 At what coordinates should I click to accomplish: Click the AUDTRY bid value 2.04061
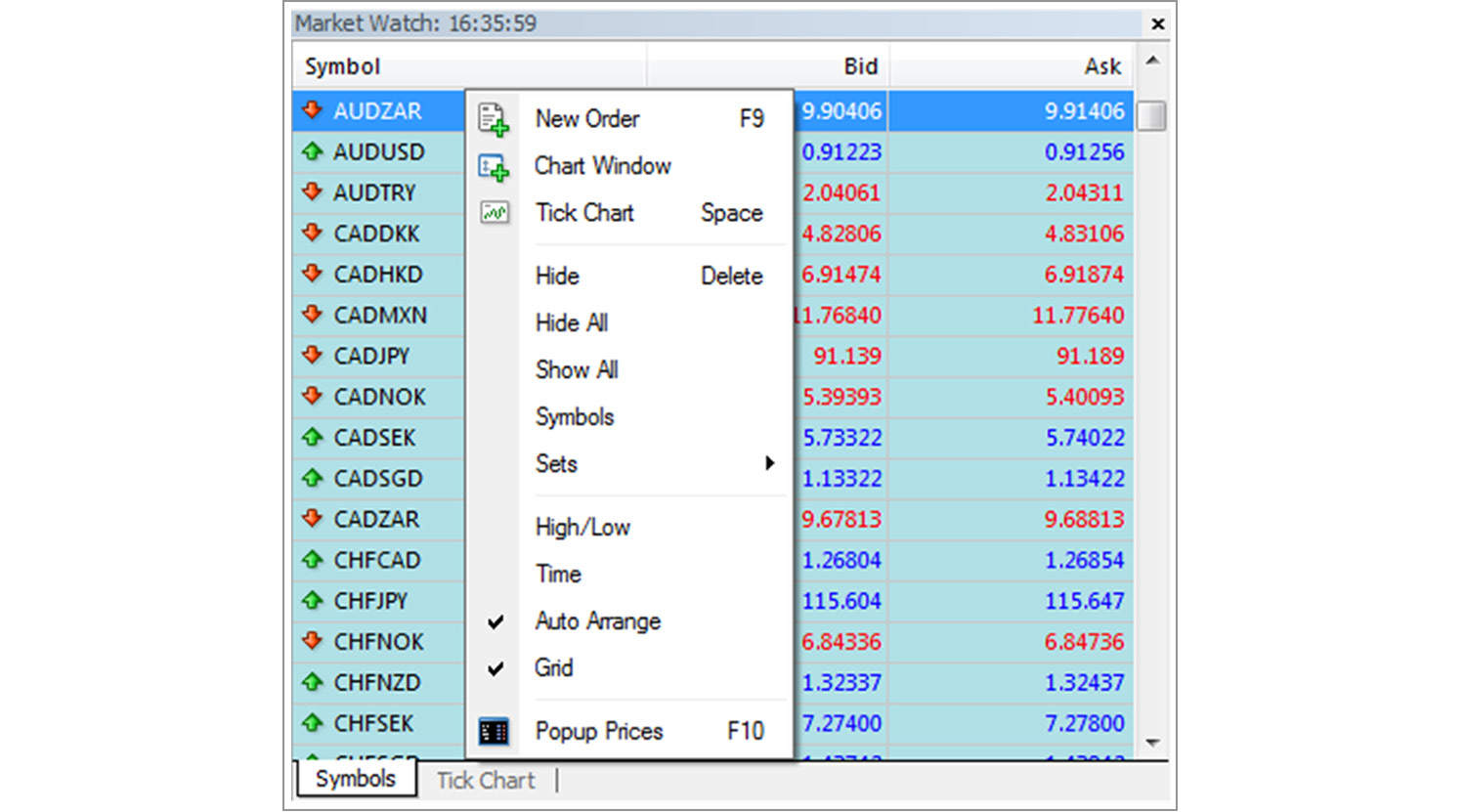[x=841, y=193]
